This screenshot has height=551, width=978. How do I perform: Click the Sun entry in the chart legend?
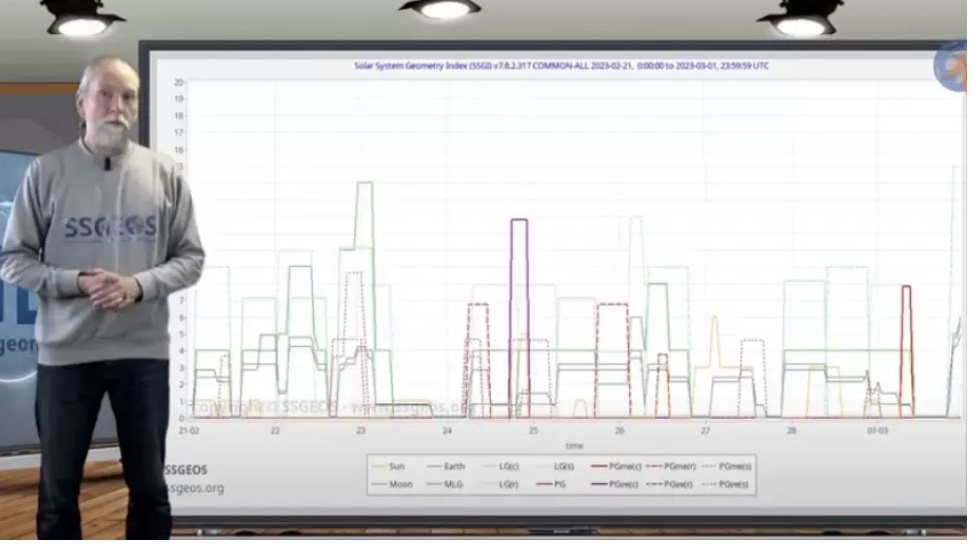[389, 467]
